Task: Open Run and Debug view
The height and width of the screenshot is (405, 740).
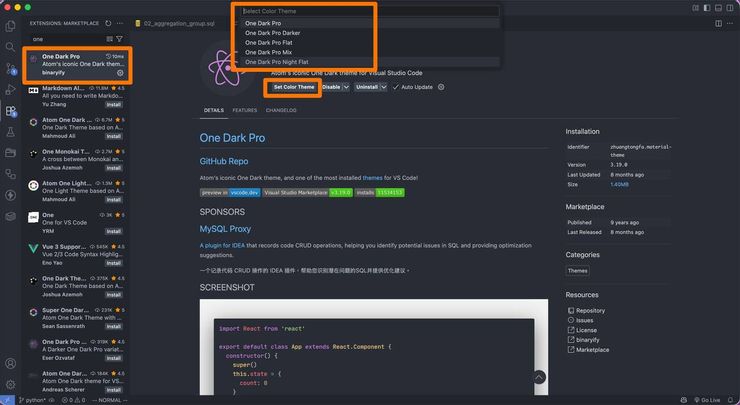Action: coord(10,90)
